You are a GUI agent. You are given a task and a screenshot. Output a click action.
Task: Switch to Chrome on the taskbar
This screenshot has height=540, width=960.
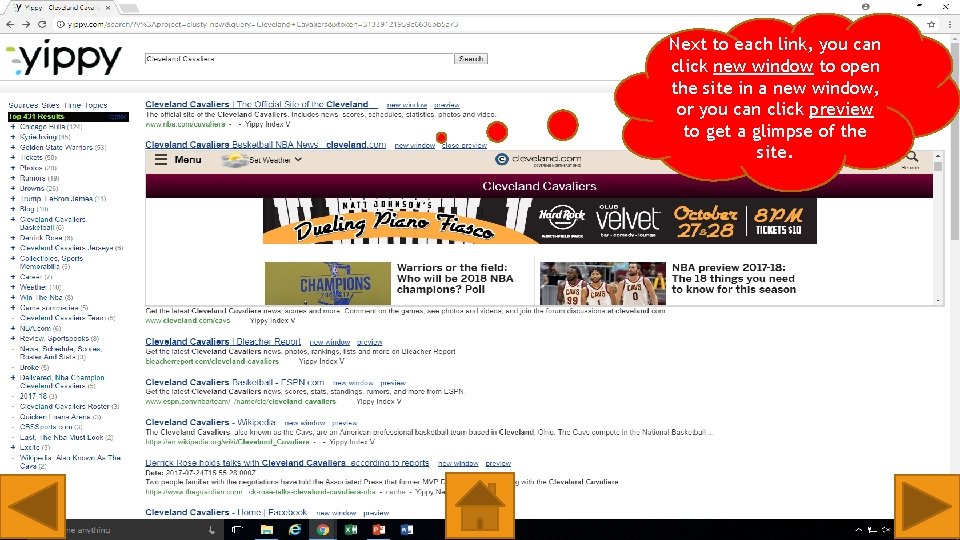[323, 530]
